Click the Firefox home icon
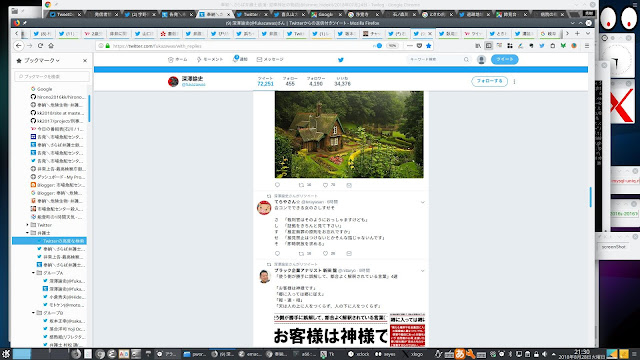Screen dimensions: 640x360 51,46
